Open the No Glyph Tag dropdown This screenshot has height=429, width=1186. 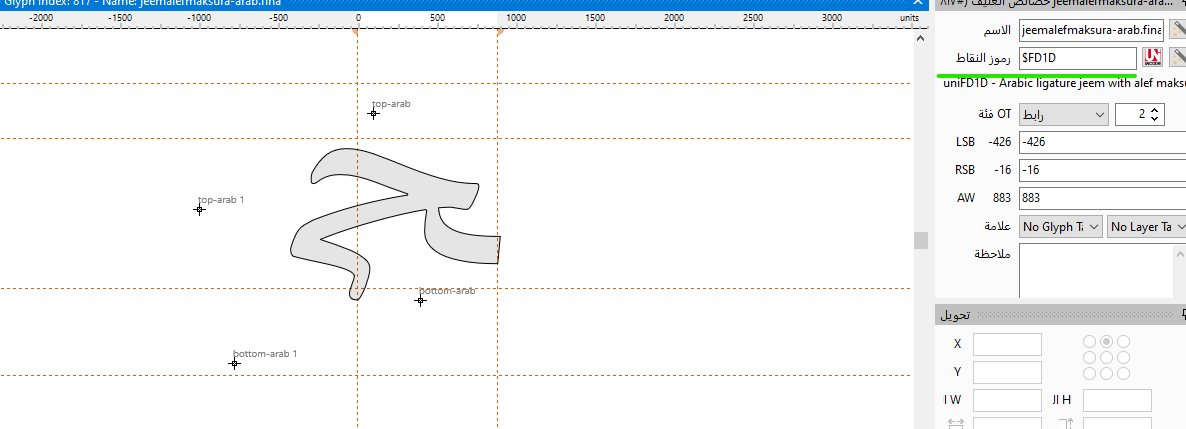[x=1061, y=227]
